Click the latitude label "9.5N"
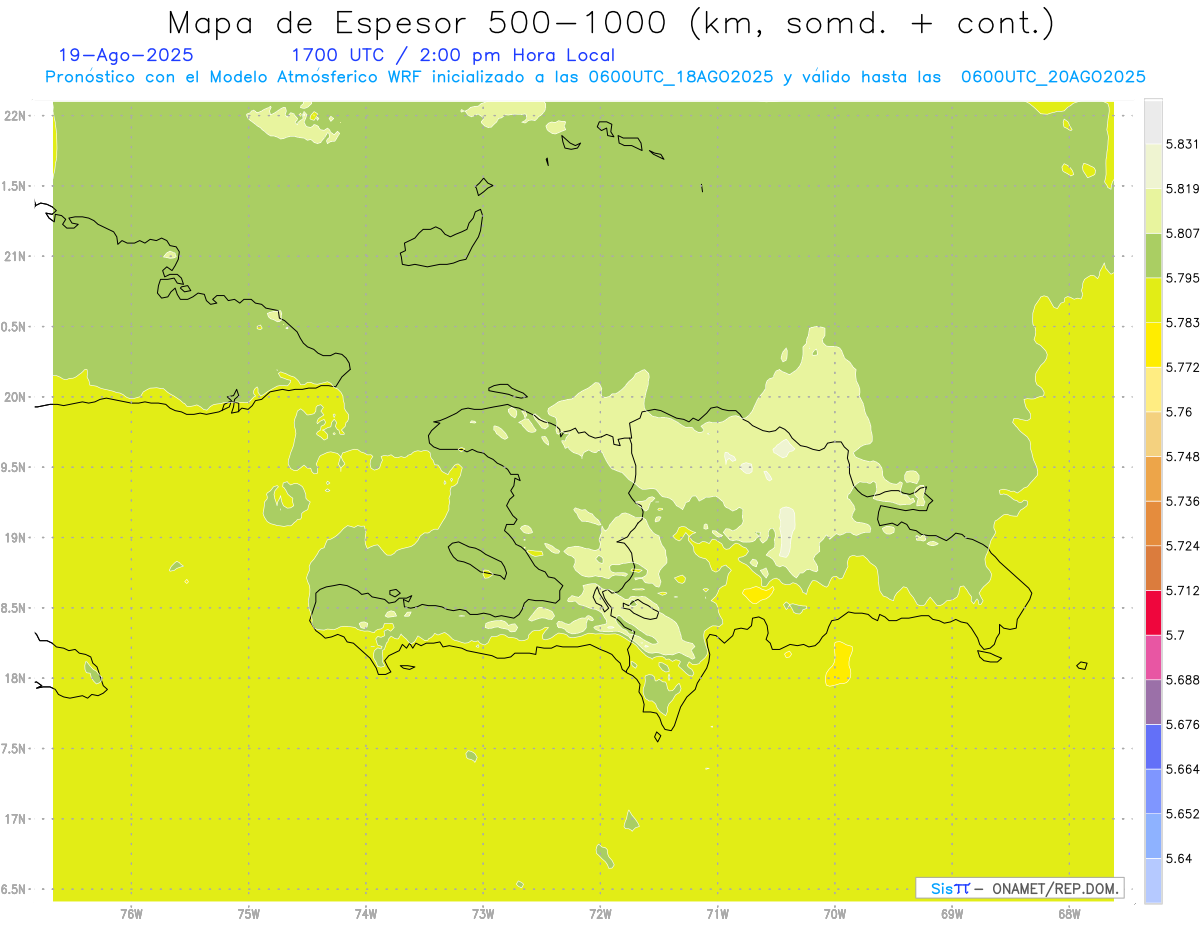The height and width of the screenshot is (927, 1200). pos(12,468)
